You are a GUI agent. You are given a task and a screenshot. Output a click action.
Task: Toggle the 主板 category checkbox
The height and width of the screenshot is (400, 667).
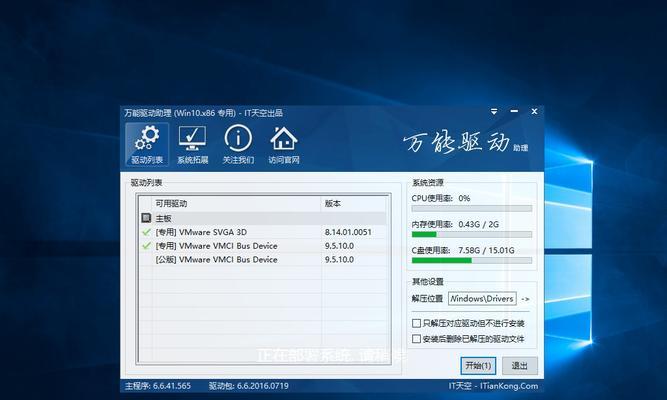point(146,218)
